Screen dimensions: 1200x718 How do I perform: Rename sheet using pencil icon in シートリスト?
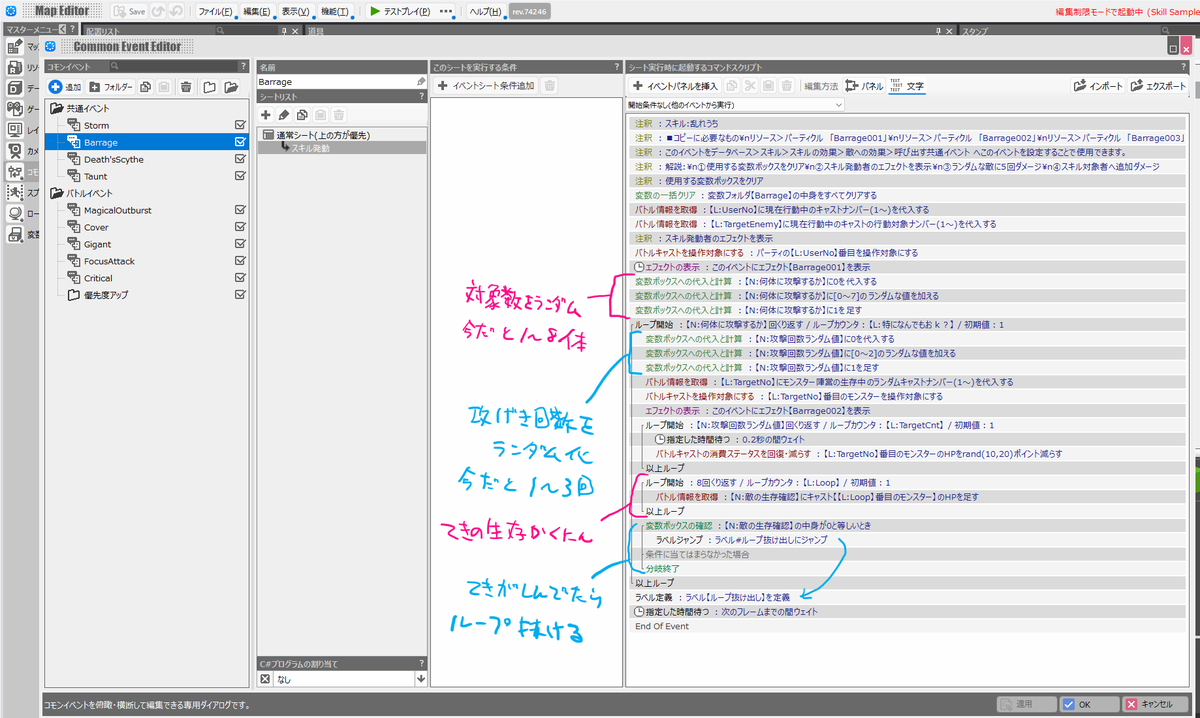click(x=284, y=115)
